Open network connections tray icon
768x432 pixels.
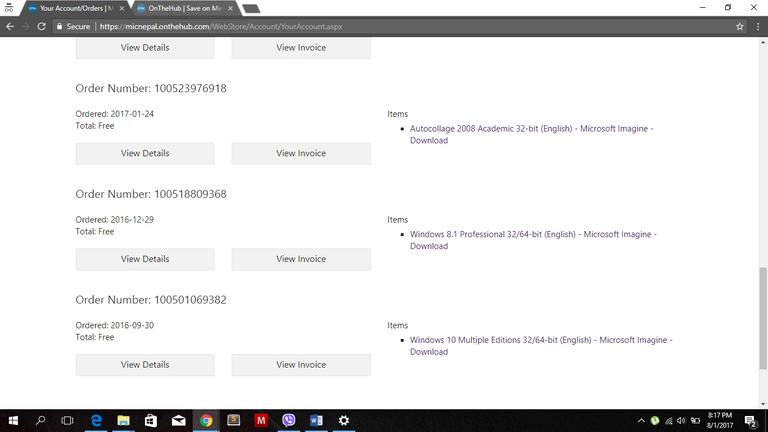coord(669,421)
